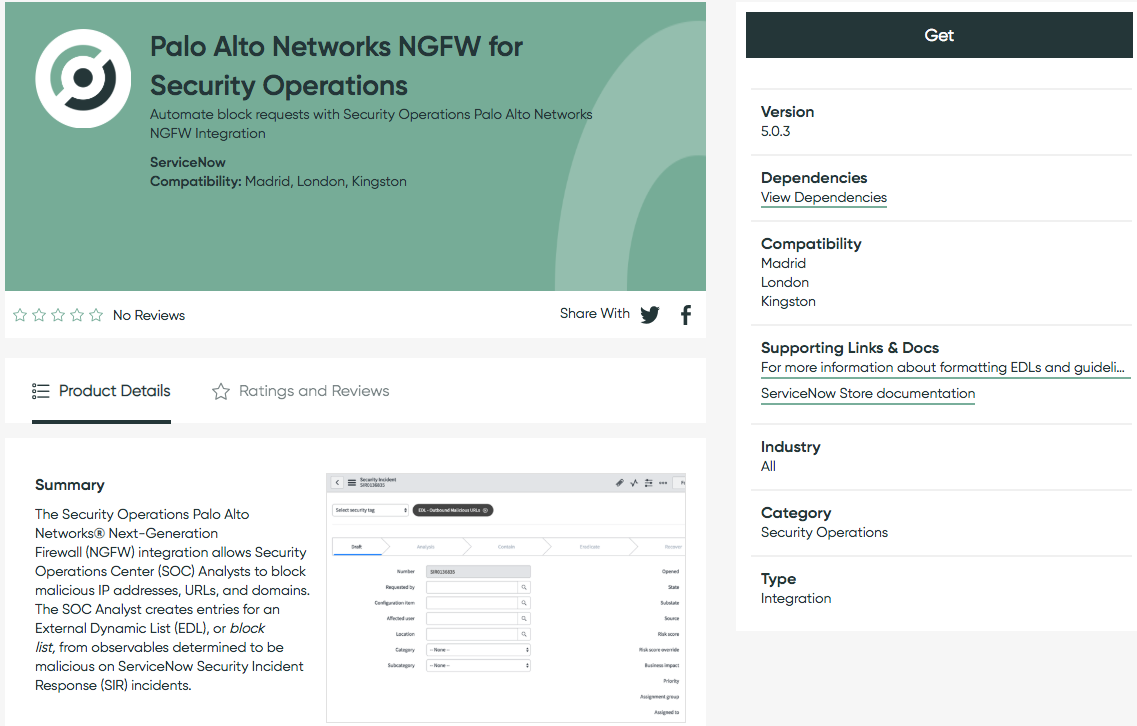Open the Product Details tab

click(102, 391)
